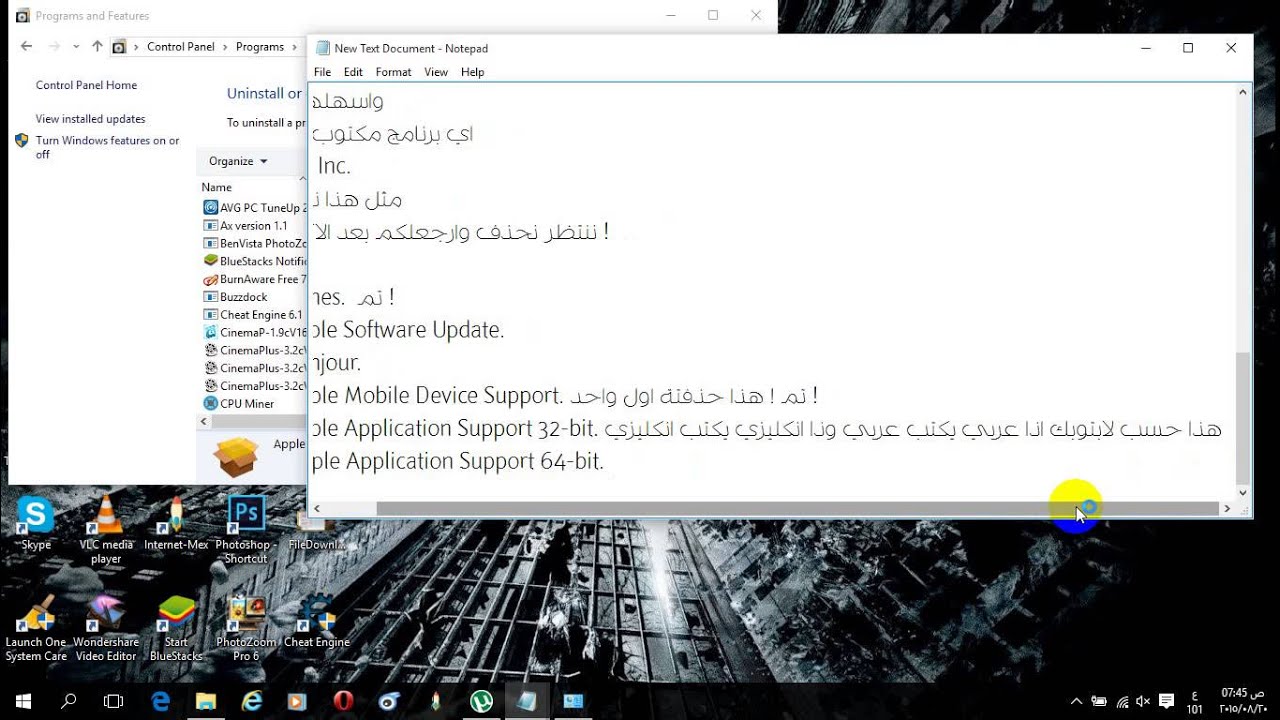Open the VLC media player desktop icon

click(x=106, y=530)
